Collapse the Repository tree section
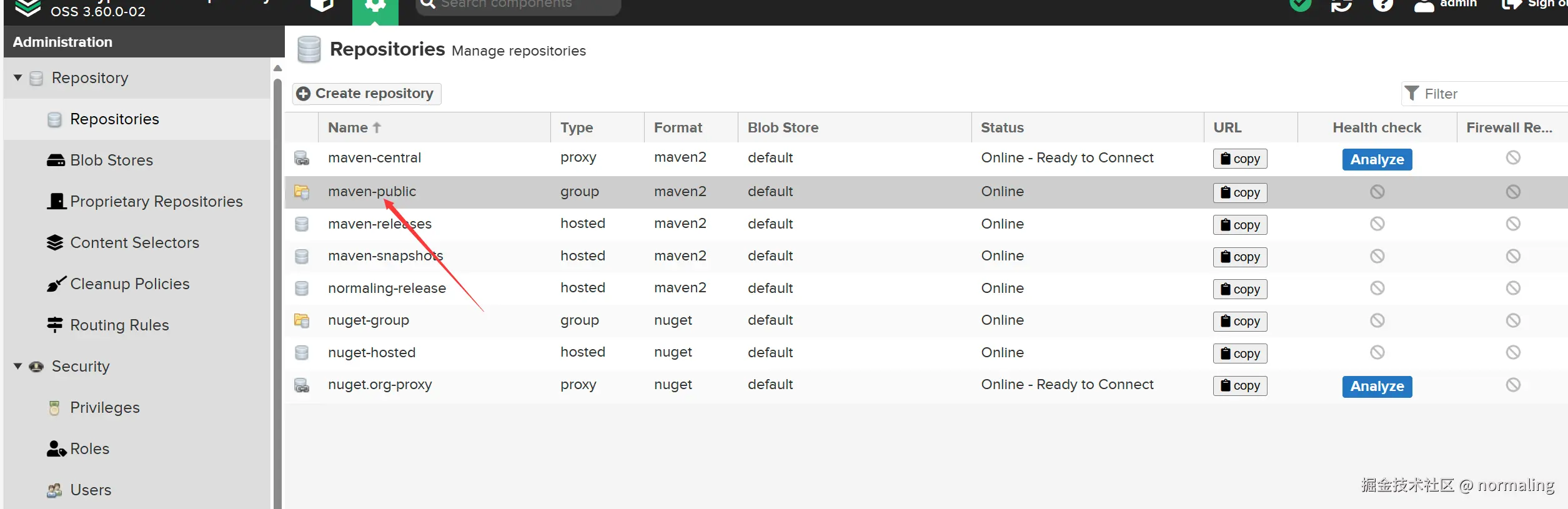1568x509 pixels. click(x=18, y=78)
